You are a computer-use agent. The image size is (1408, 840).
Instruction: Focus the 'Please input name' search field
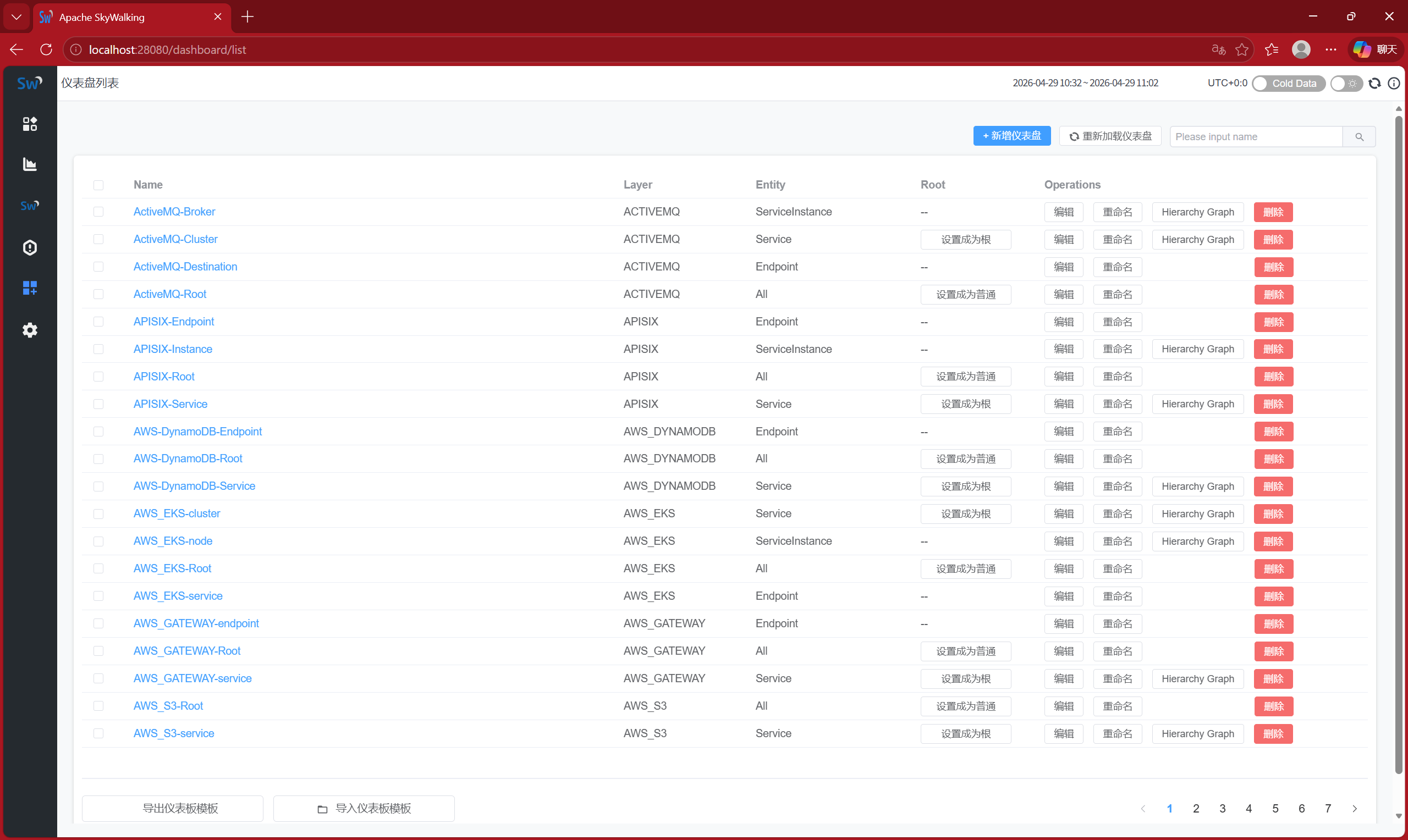point(1256,137)
